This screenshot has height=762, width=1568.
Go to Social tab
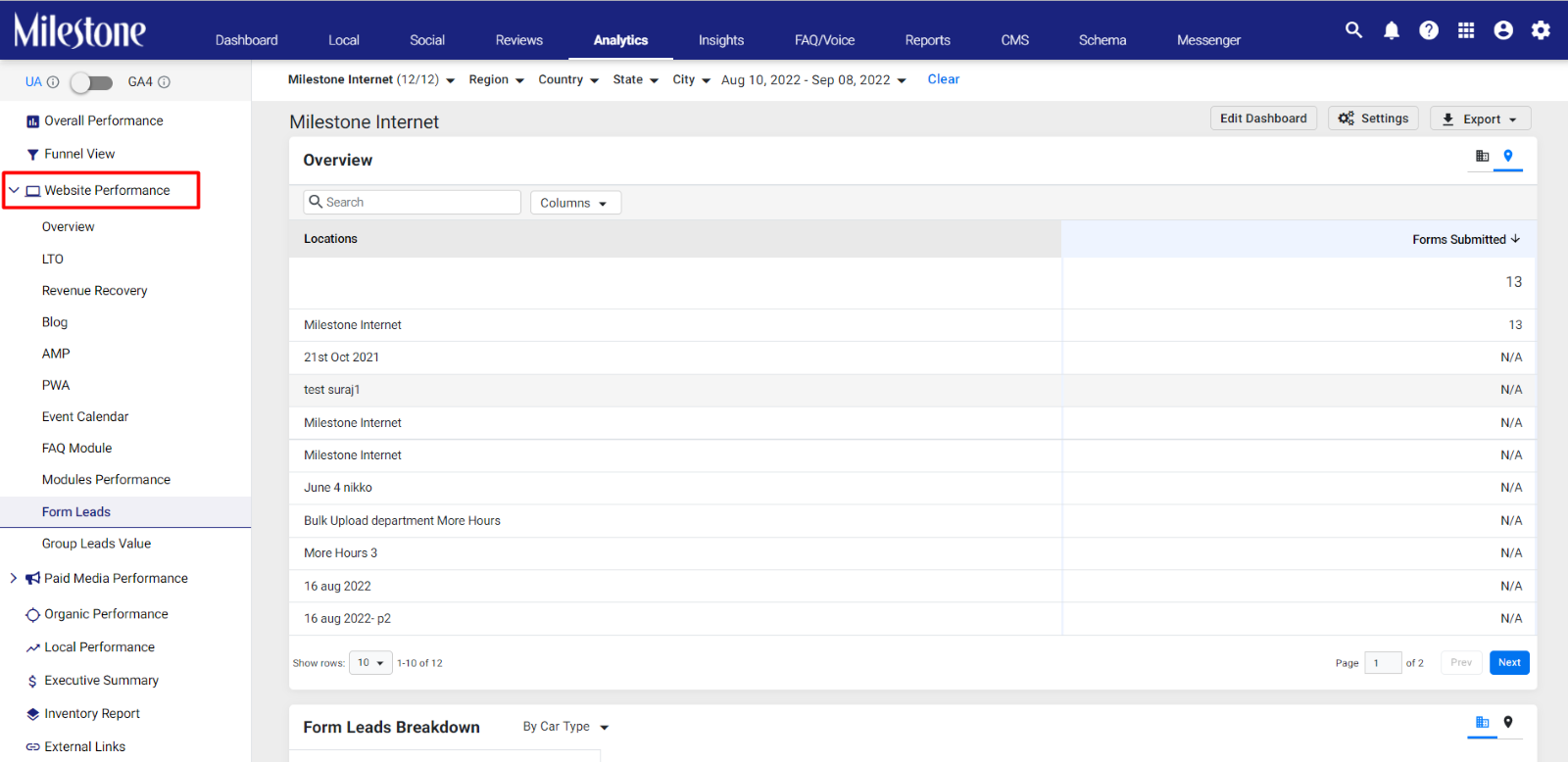(x=427, y=40)
